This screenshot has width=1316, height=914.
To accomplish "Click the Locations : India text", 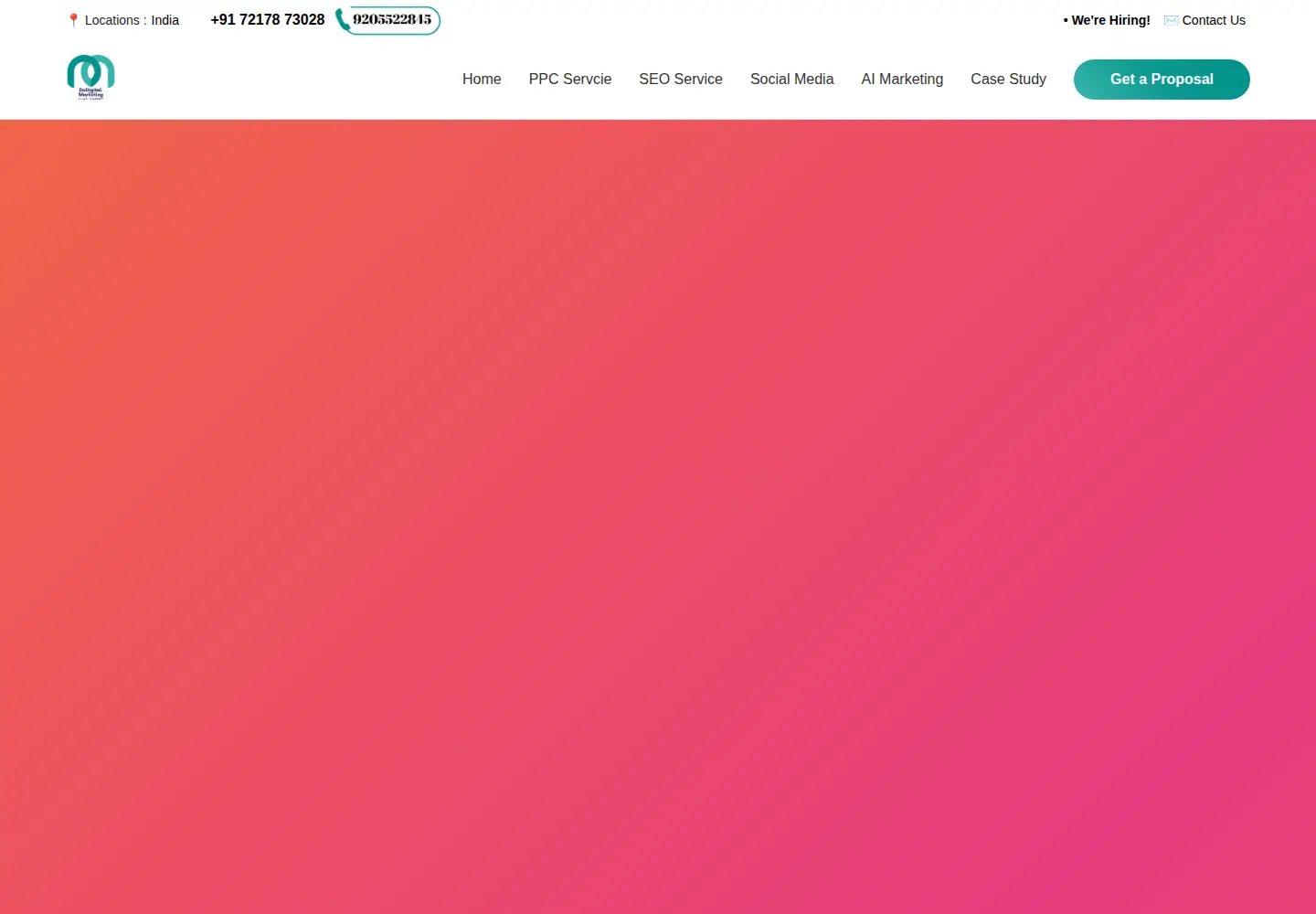I will click(x=132, y=20).
